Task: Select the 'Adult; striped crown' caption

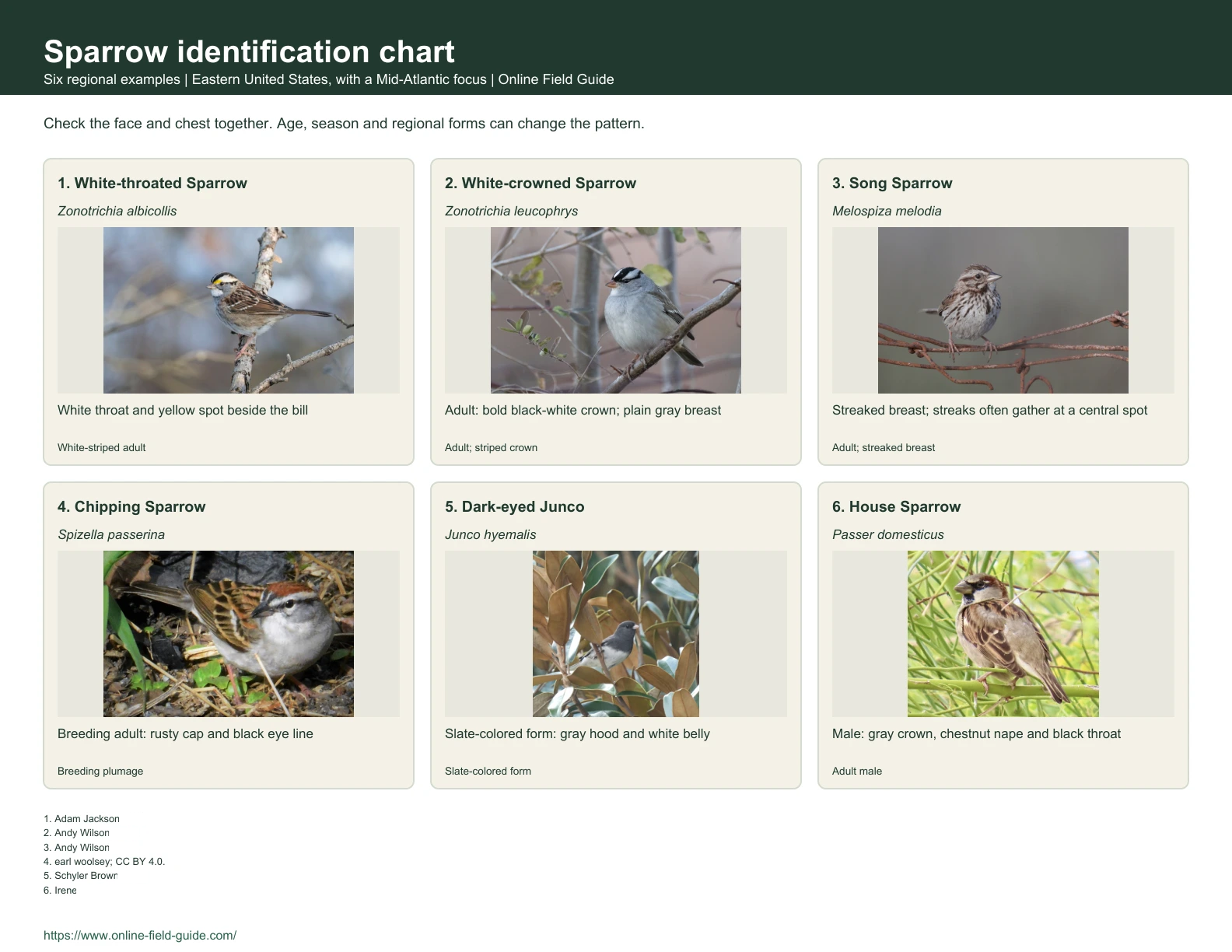Action: pyautogui.click(x=491, y=447)
